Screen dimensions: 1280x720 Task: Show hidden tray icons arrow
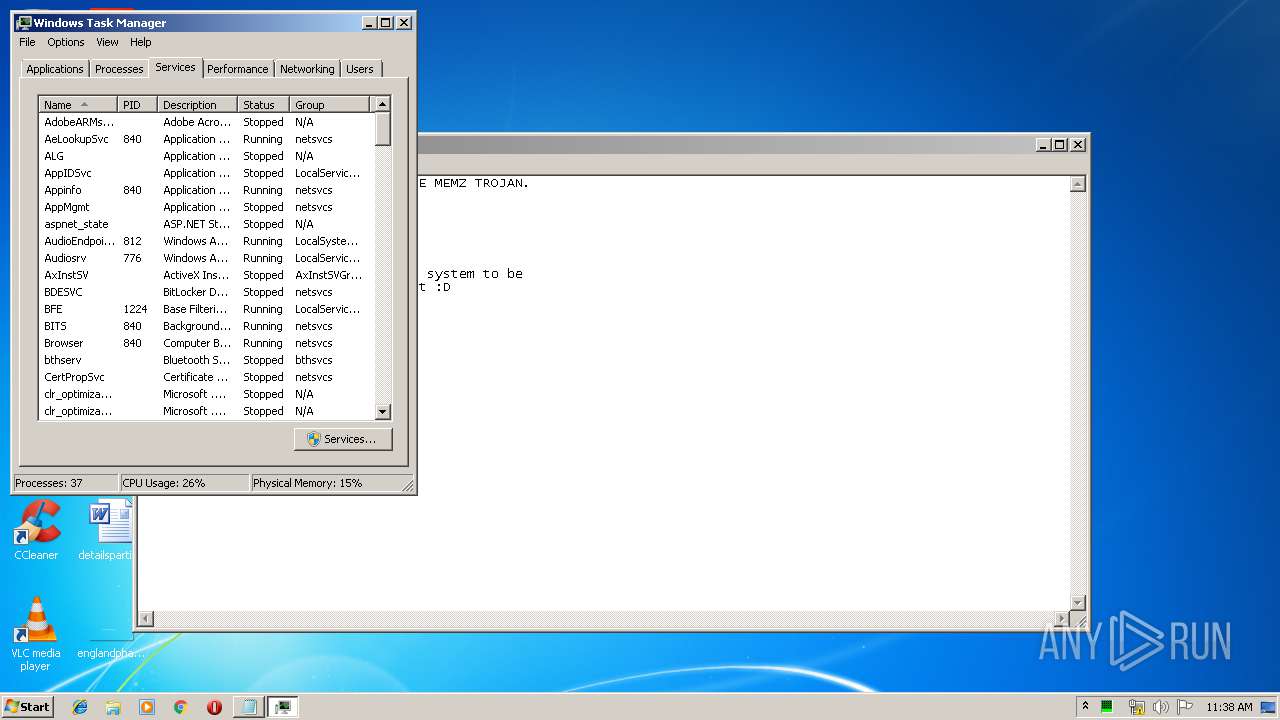[x=1085, y=707]
